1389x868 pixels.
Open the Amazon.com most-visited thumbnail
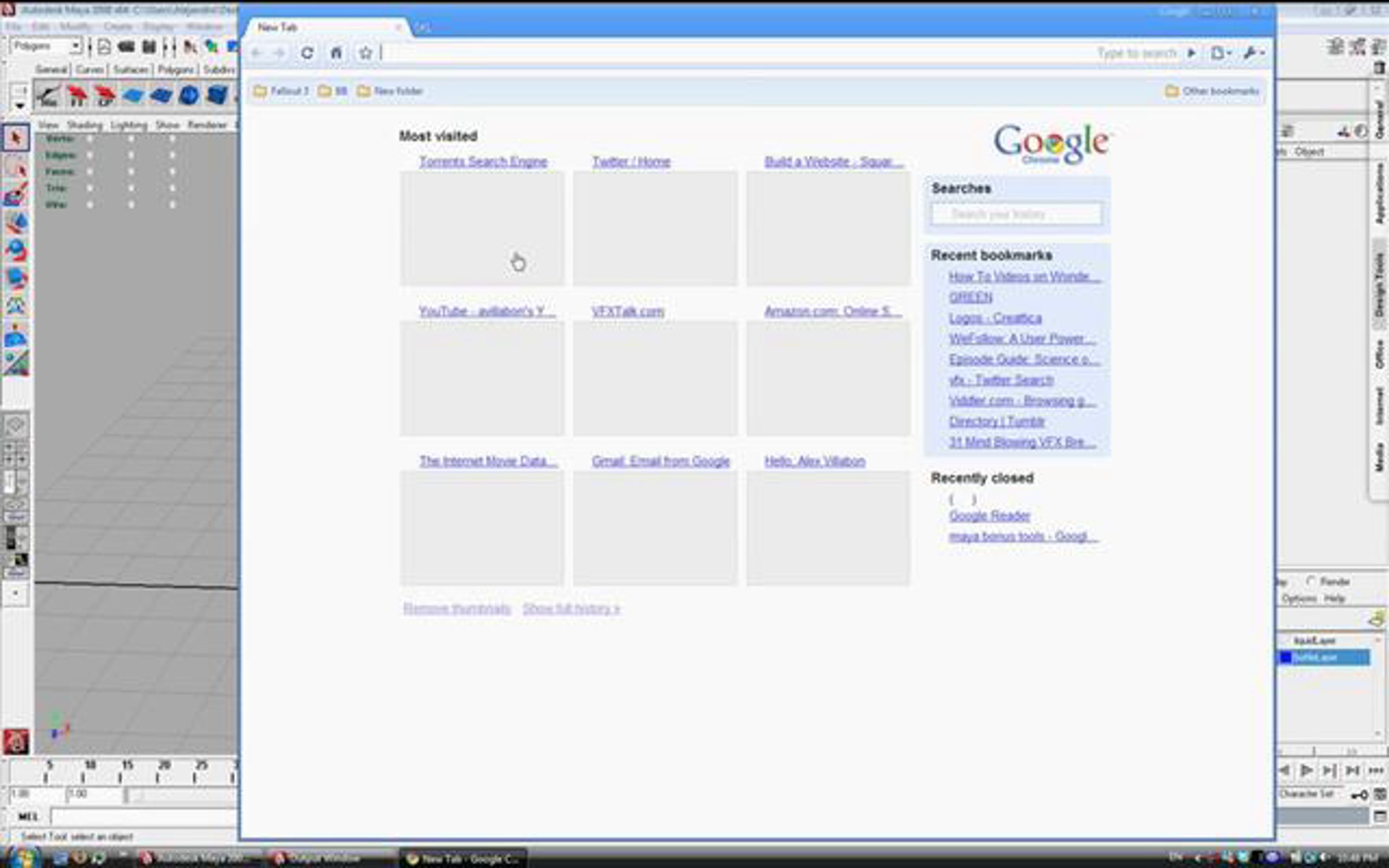[828, 378]
